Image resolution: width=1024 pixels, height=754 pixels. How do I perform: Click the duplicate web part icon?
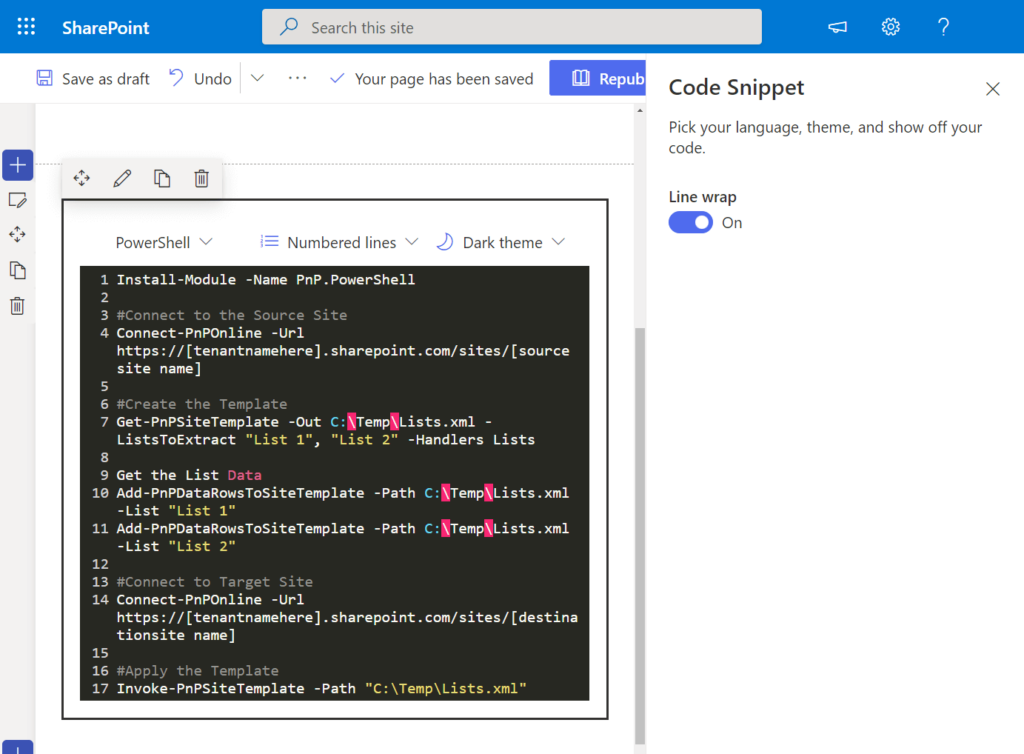pos(162,178)
